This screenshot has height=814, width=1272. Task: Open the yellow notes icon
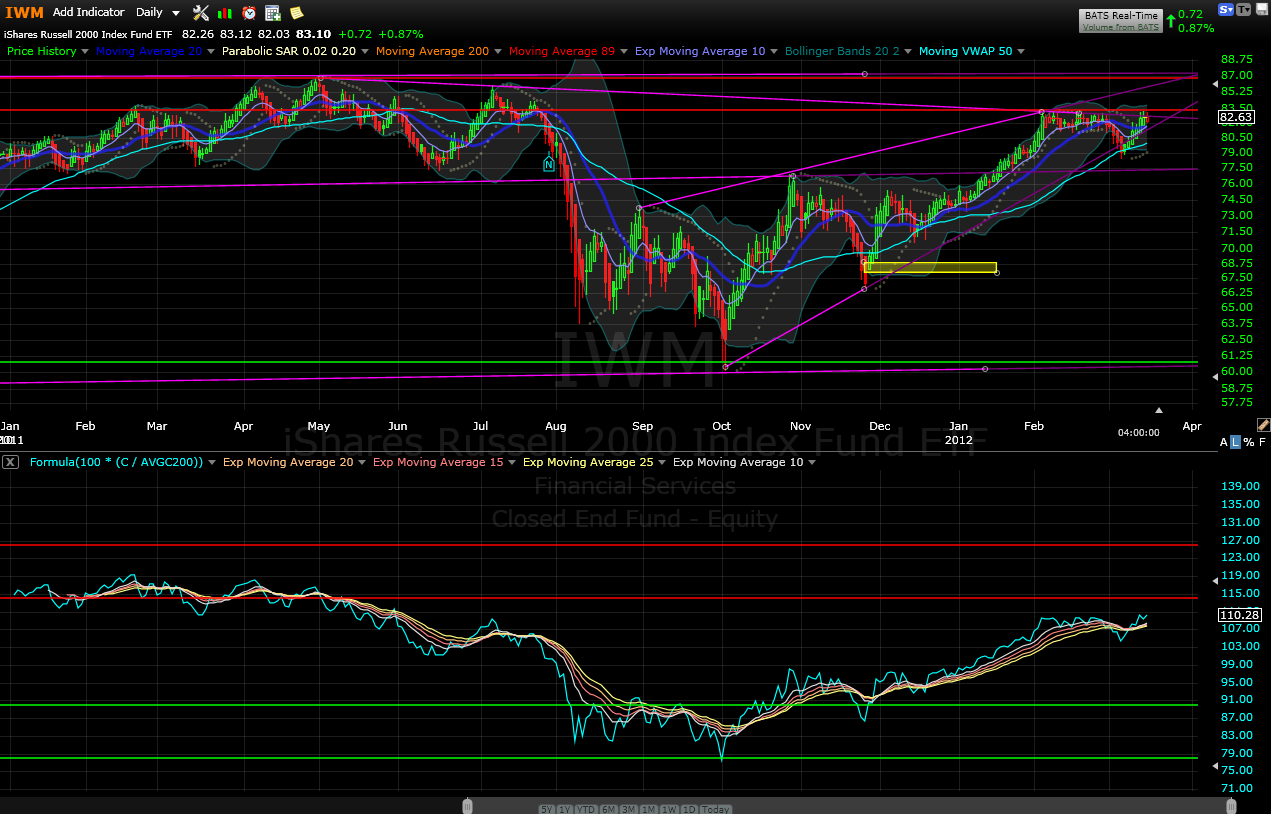tap(296, 12)
